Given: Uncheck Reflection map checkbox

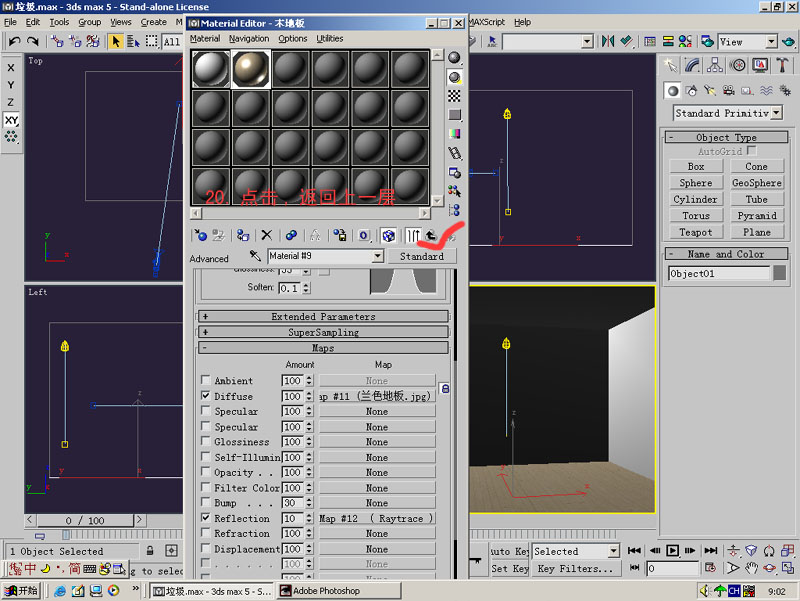Looking at the screenshot, I should point(206,517).
